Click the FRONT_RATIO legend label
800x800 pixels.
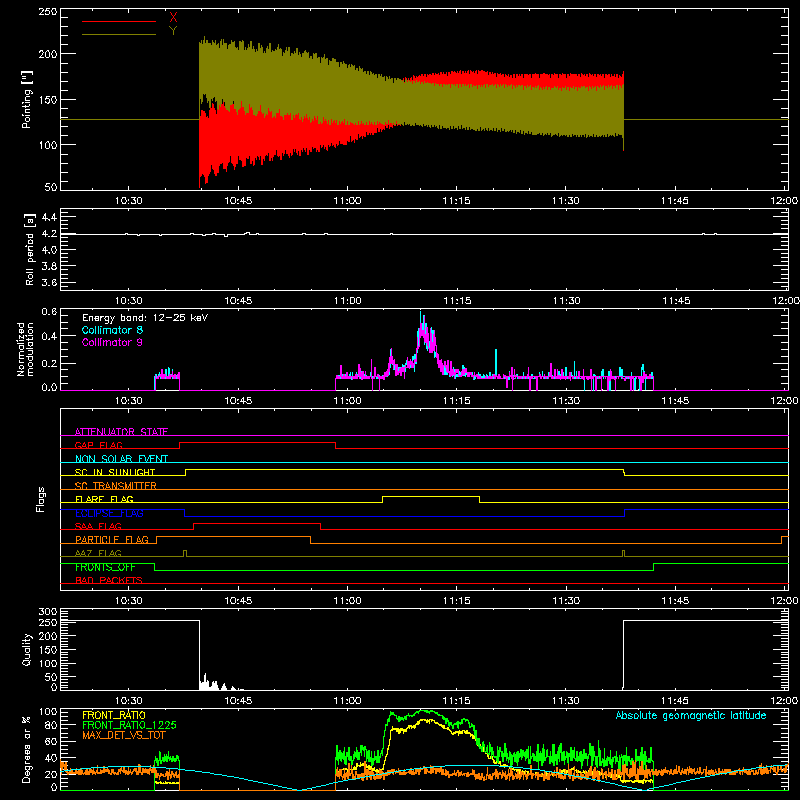tap(114, 715)
